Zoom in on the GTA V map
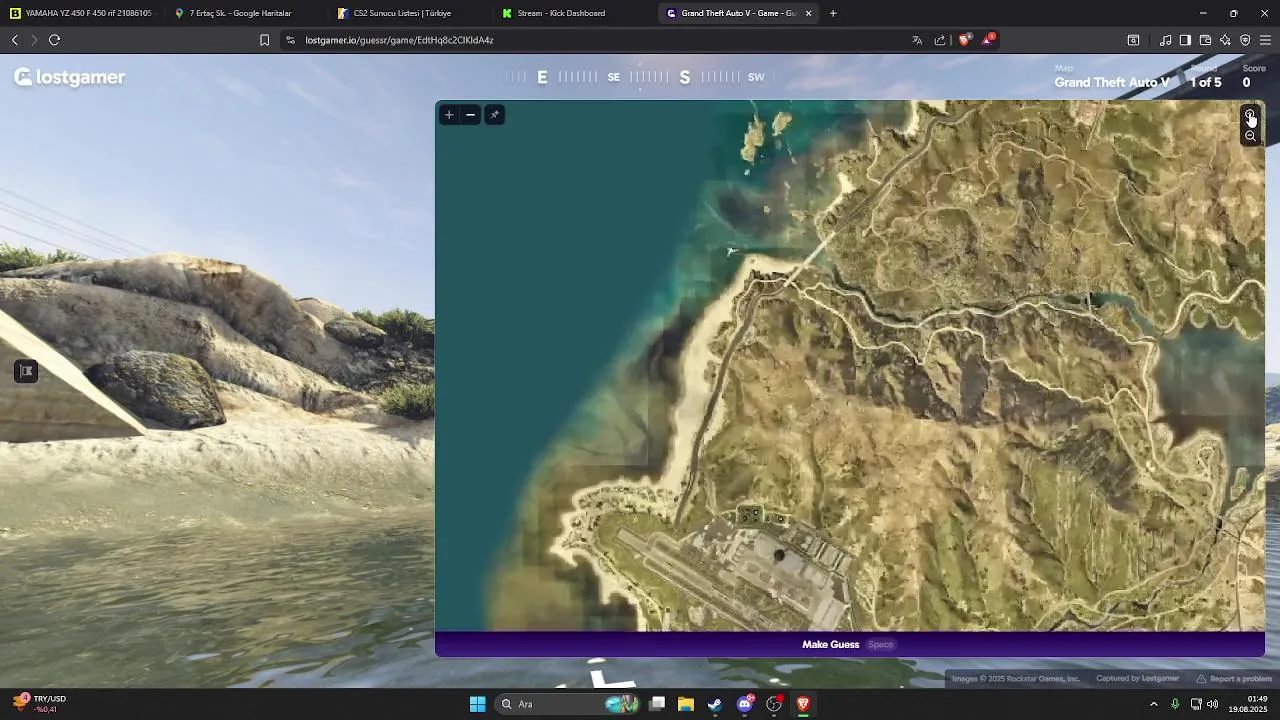The image size is (1280, 720). (x=1250, y=116)
